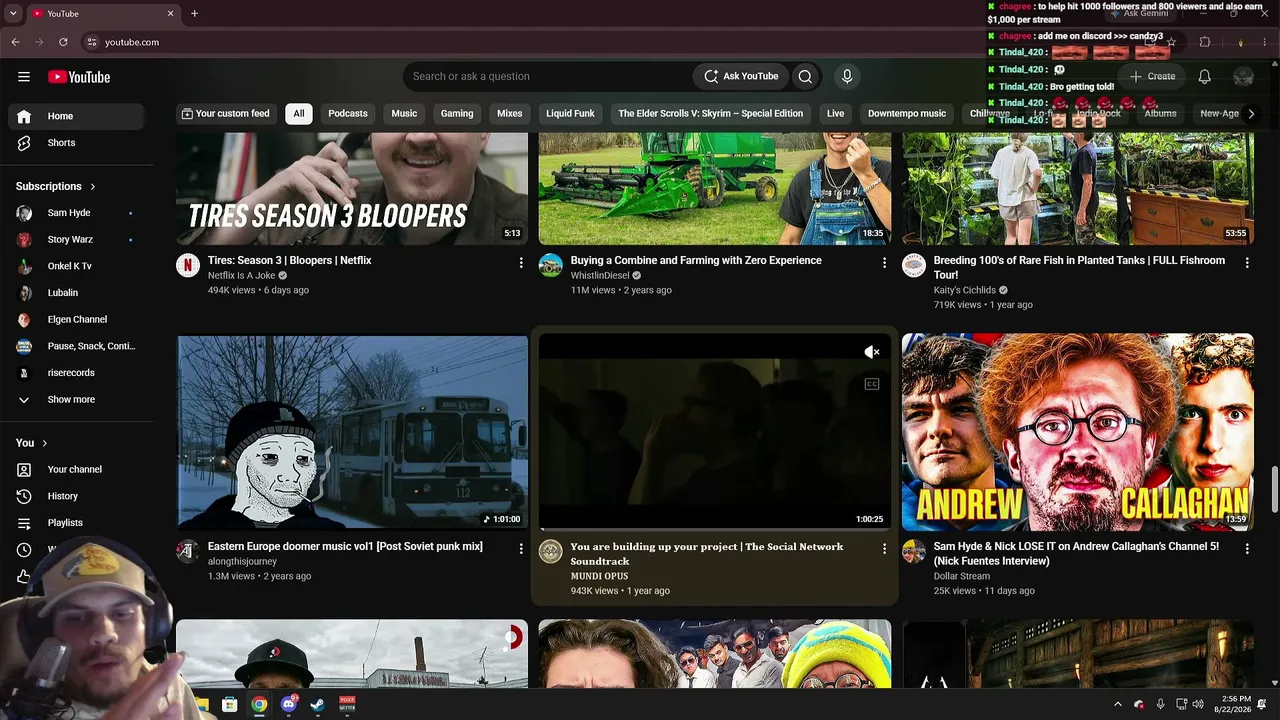Open the notifications bell
This screenshot has width=1280, height=720.
1205,76
